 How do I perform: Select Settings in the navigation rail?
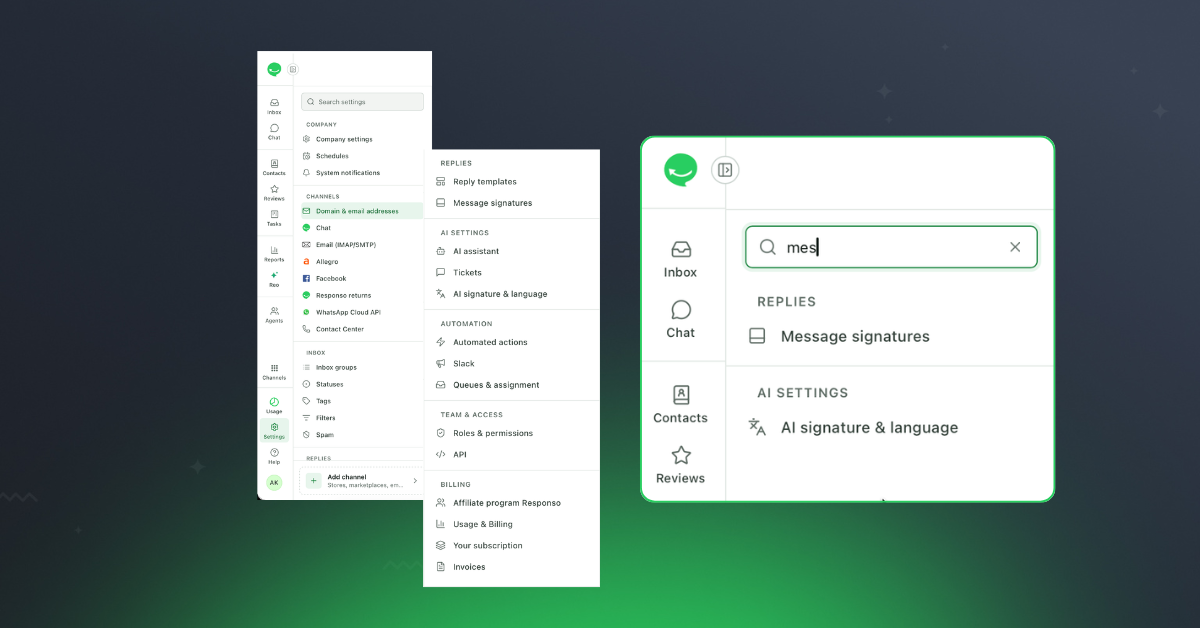(274, 430)
